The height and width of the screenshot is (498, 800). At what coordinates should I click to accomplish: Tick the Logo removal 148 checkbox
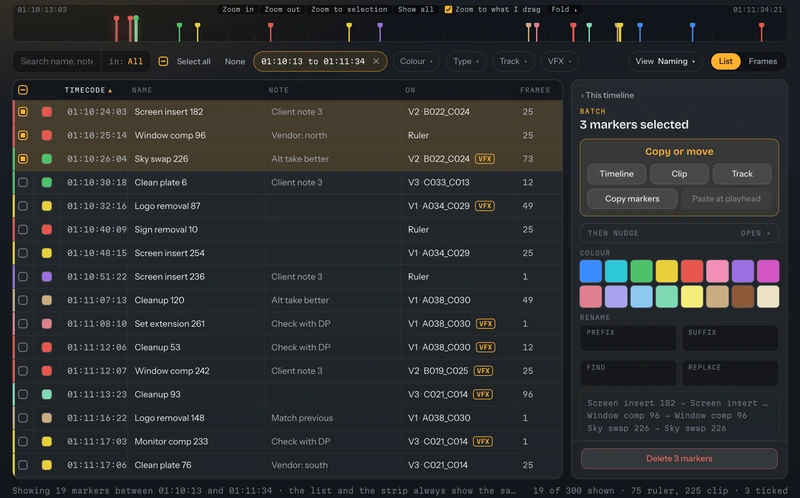[23, 418]
